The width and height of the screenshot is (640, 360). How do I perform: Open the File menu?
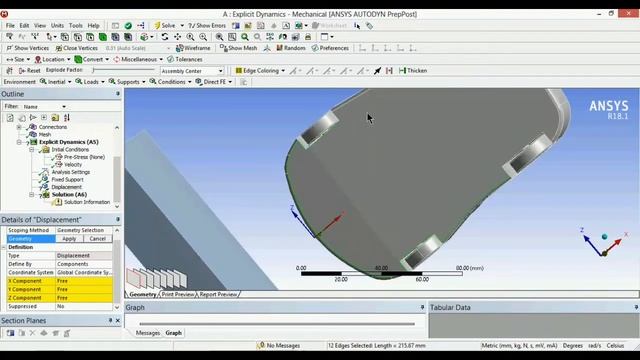(x=10, y=25)
